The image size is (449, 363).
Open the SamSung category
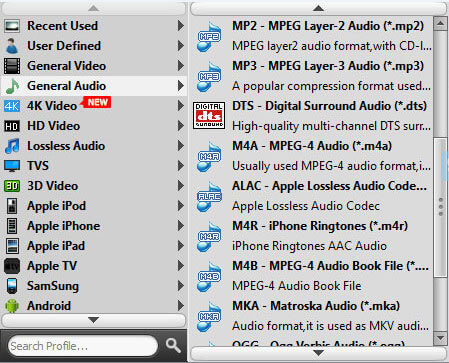coord(94,286)
